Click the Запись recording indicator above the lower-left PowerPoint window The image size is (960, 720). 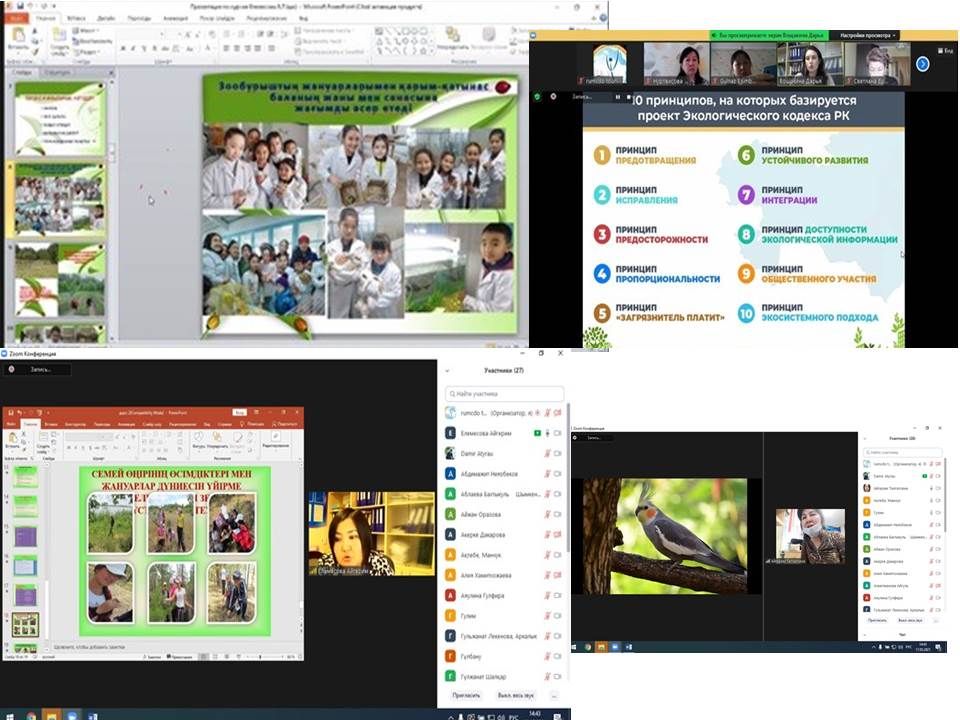(38, 369)
